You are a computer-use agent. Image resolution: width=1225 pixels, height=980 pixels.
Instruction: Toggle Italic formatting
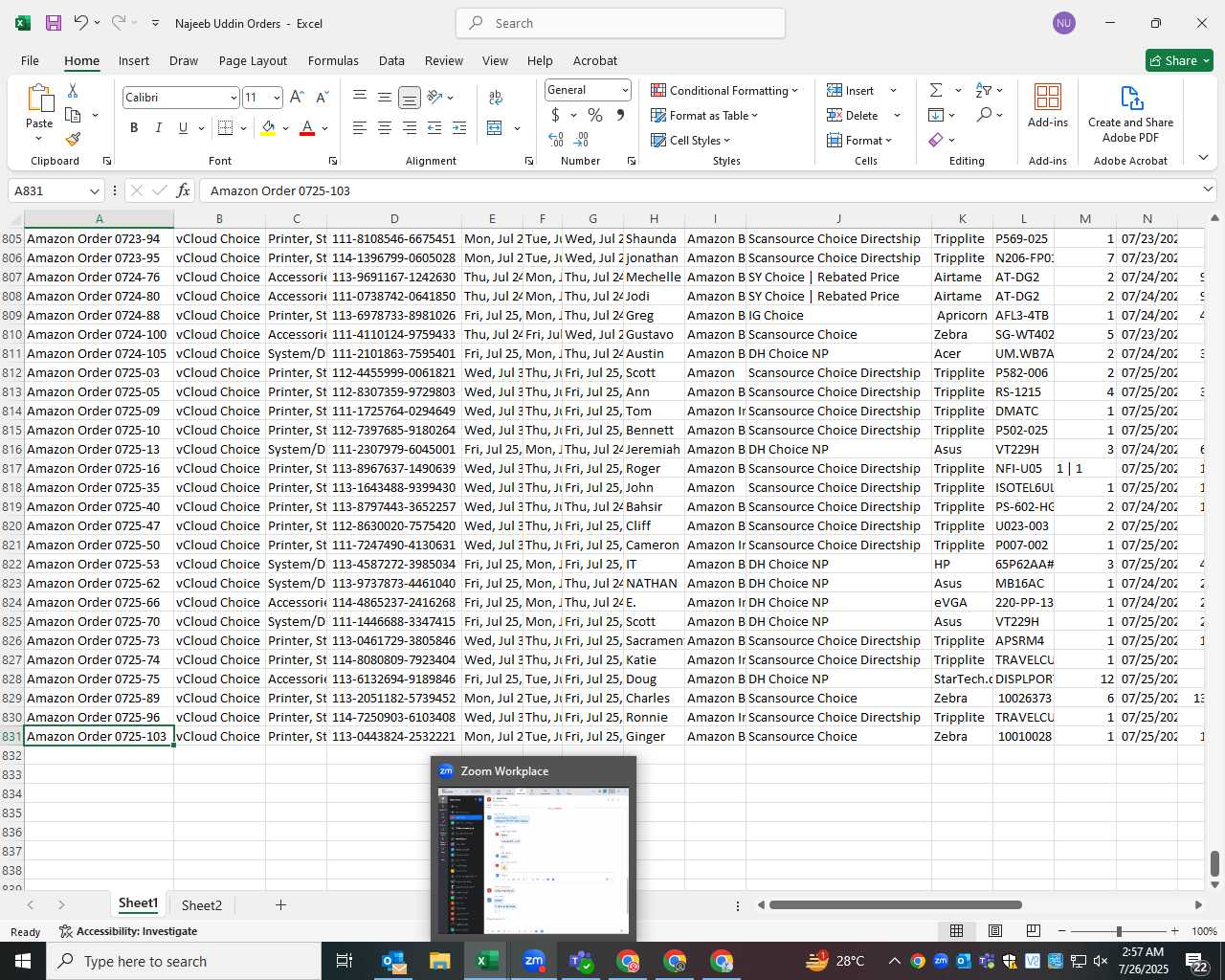coord(158,128)
